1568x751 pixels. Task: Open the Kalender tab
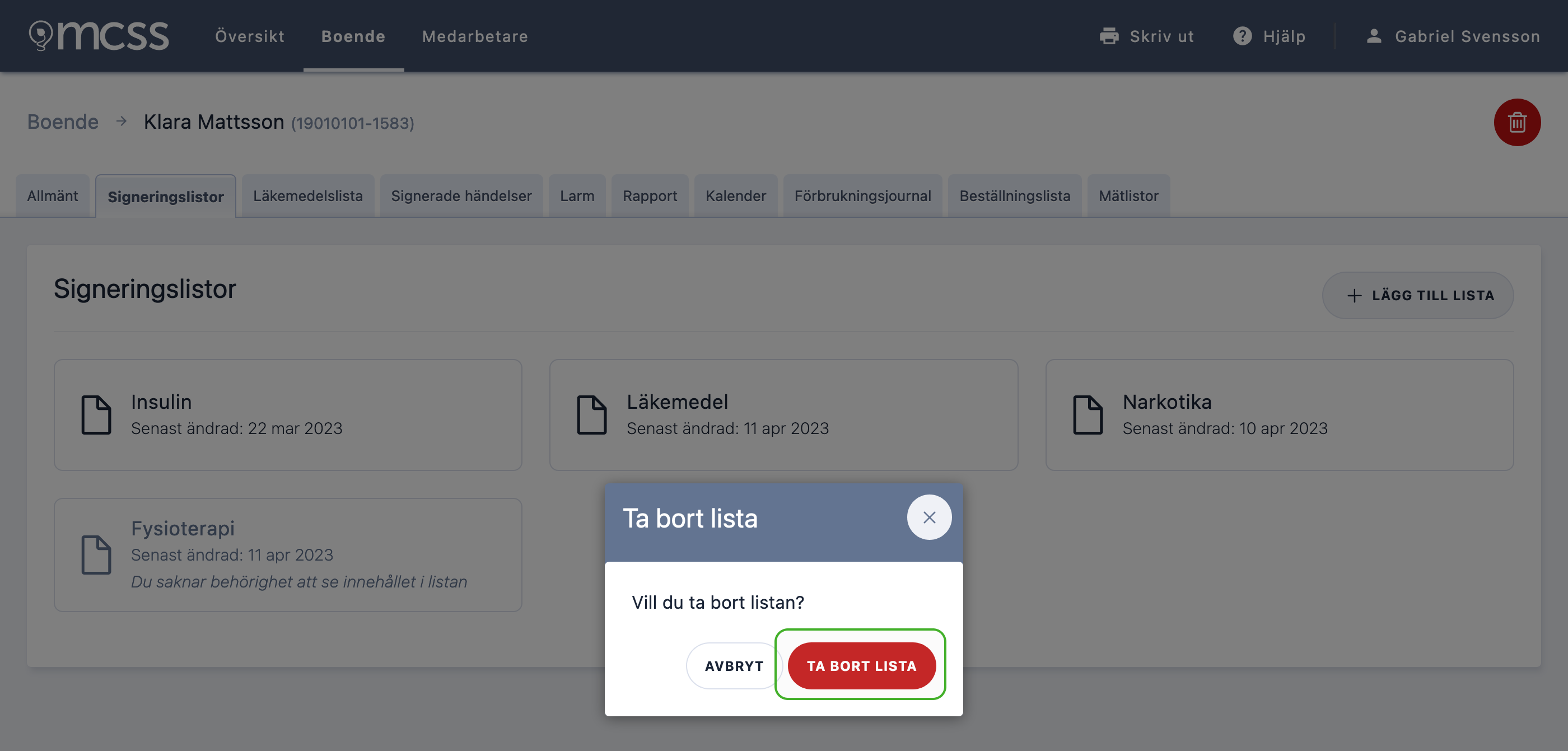point(736,195)
